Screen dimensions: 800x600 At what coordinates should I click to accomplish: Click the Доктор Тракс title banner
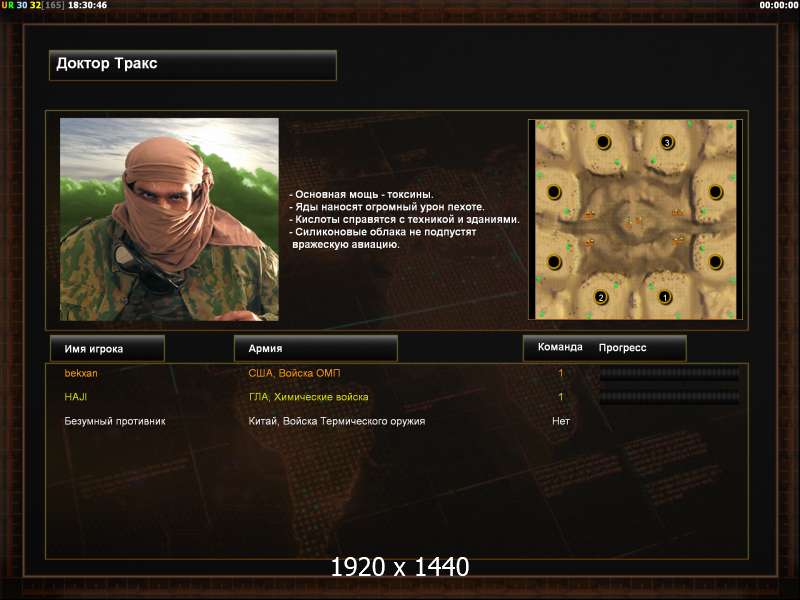tap(193, 65)
